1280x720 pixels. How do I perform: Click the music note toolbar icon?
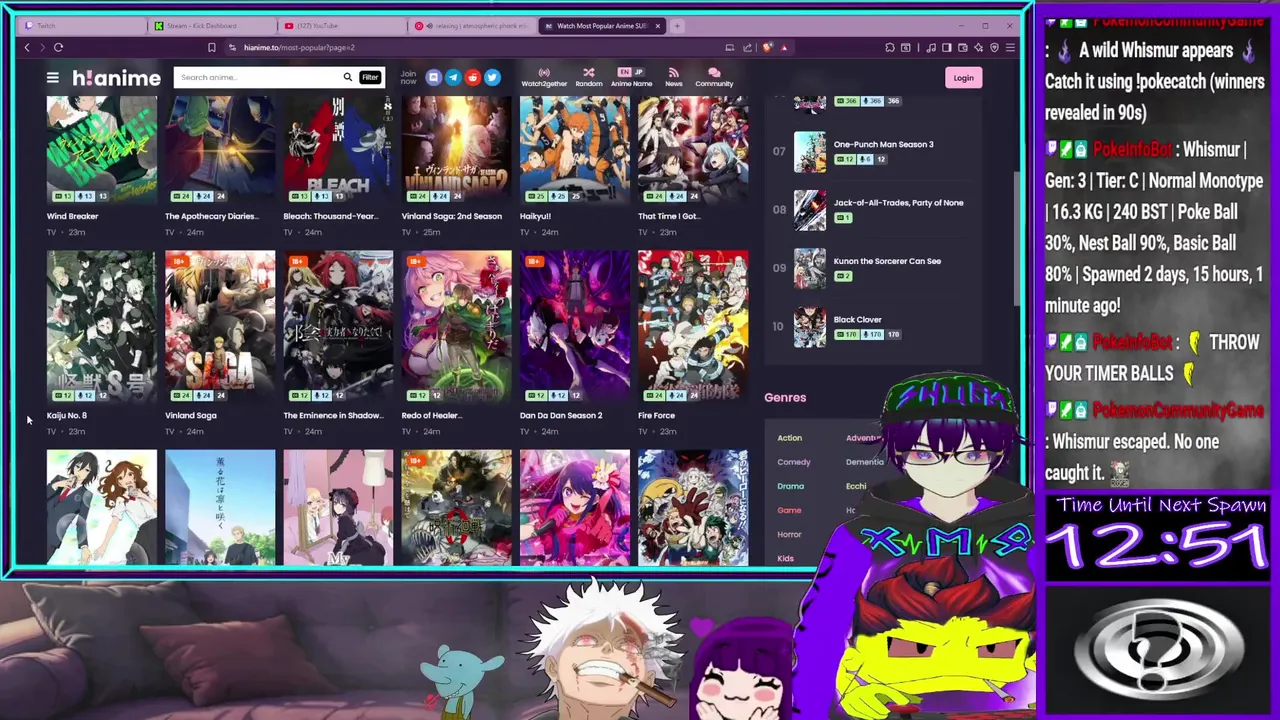(x=931, y=47)
